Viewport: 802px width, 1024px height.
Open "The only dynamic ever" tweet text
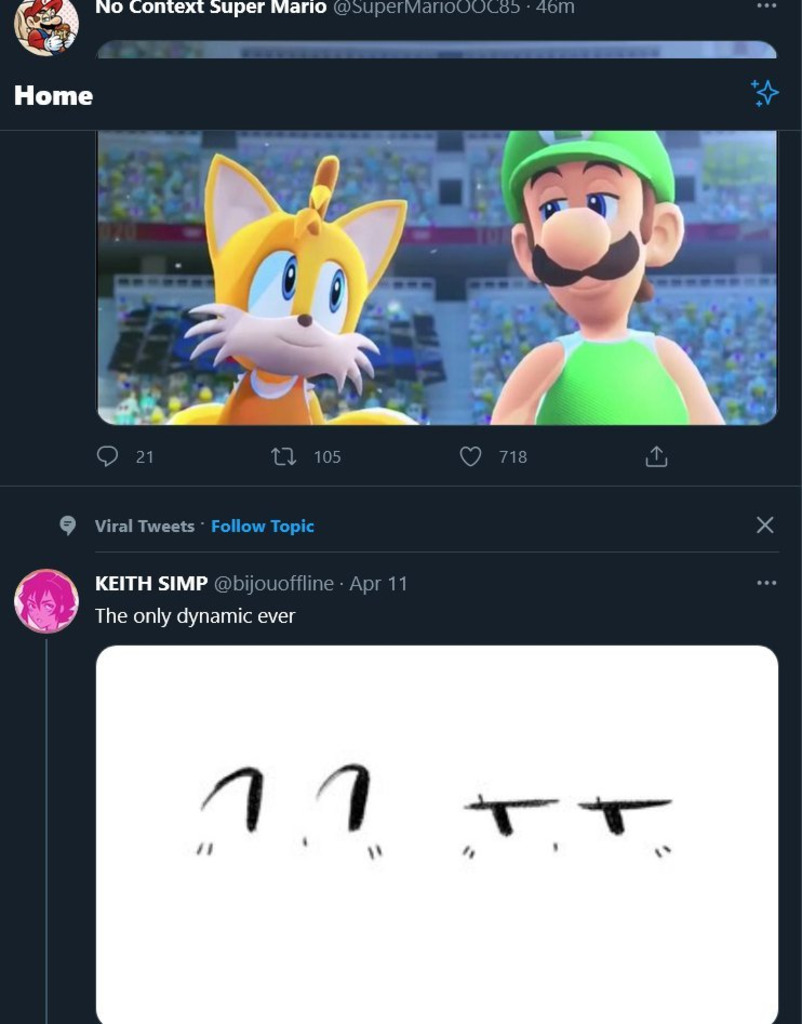point(195,616)
